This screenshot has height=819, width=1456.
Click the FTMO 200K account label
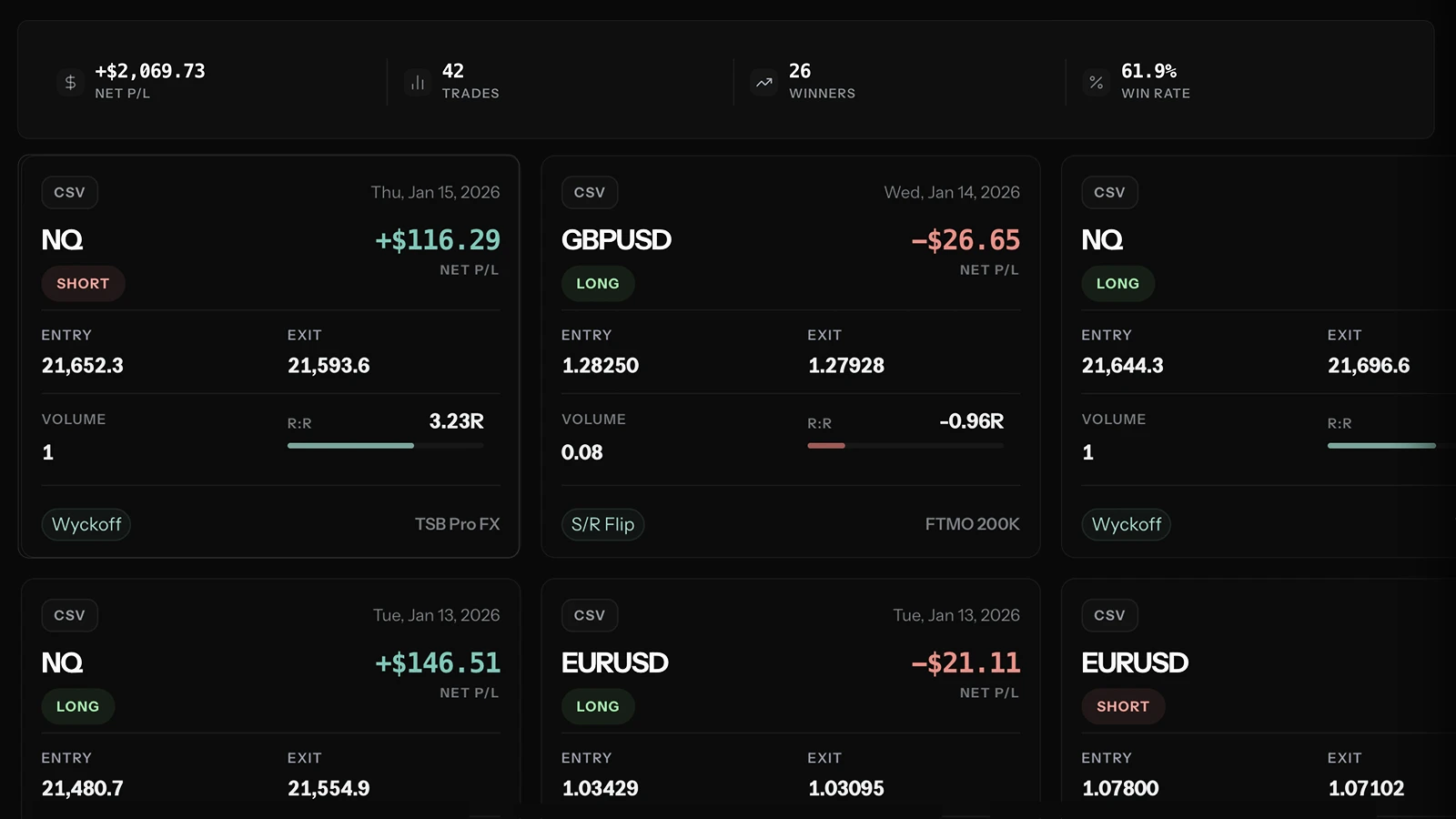click(973, 524)
